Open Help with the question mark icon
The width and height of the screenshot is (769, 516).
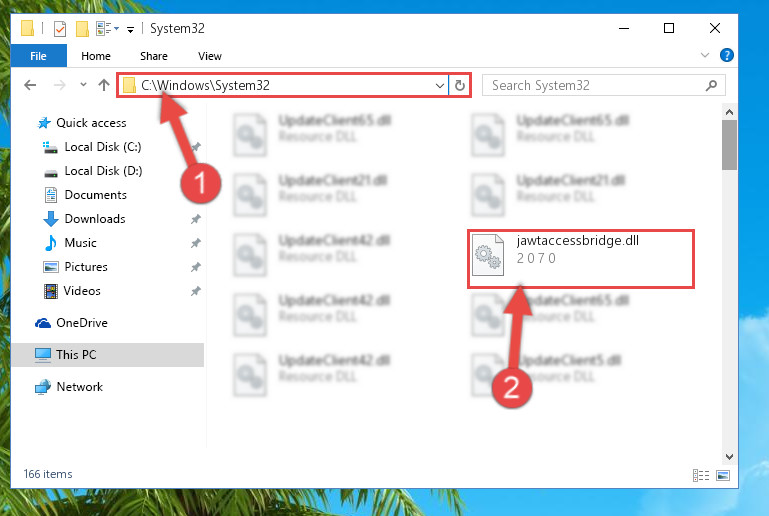[726, 55]
